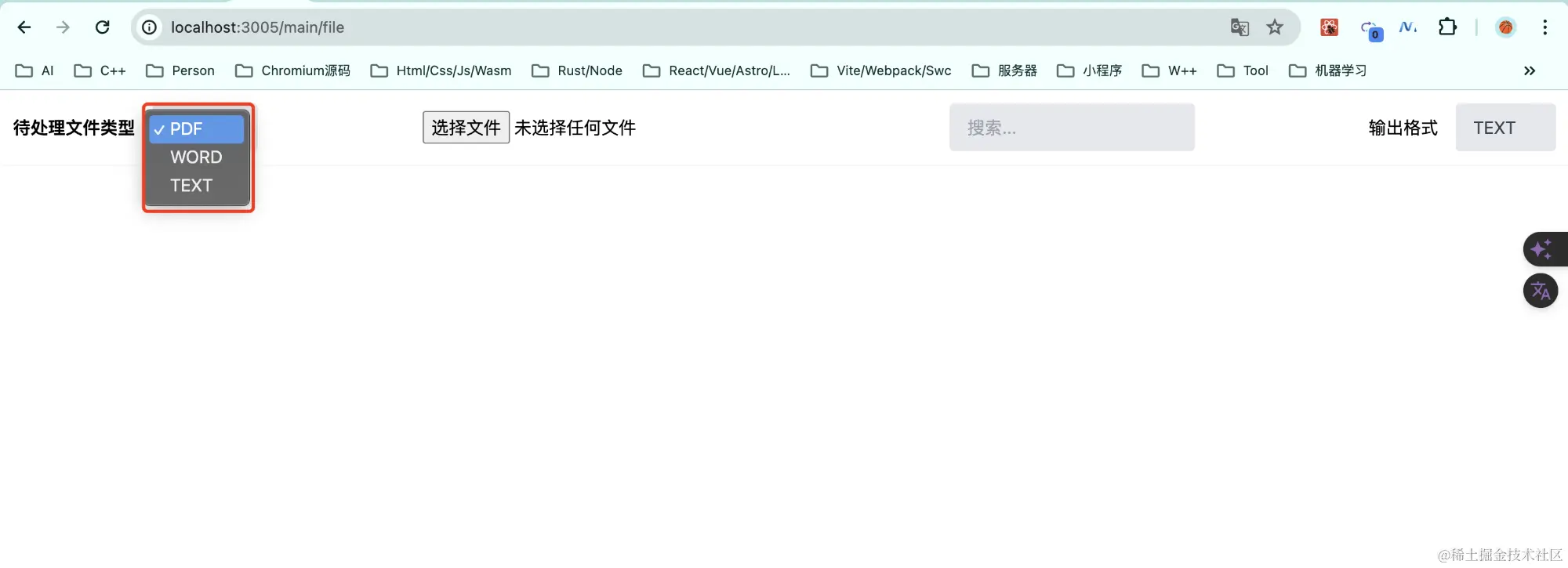The width and height of the screenshot is (1568, 568).
Task: Open the TEXT output format dropdown
Action: tap(1504, 128)
